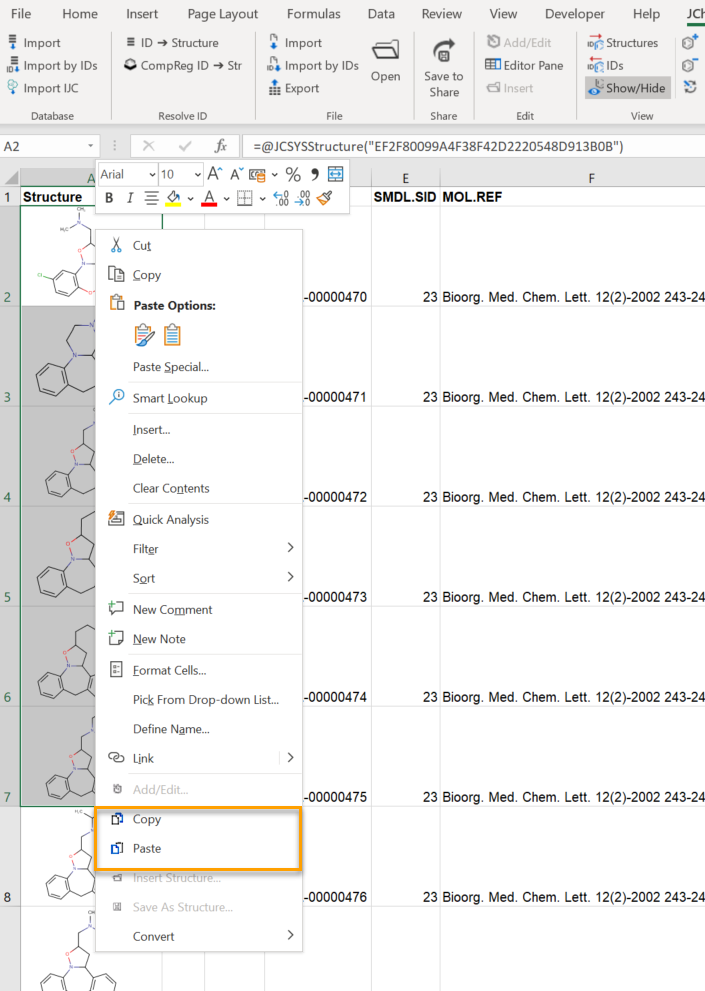Click the highlighted Paste structure entry

(x=147, y=848)
